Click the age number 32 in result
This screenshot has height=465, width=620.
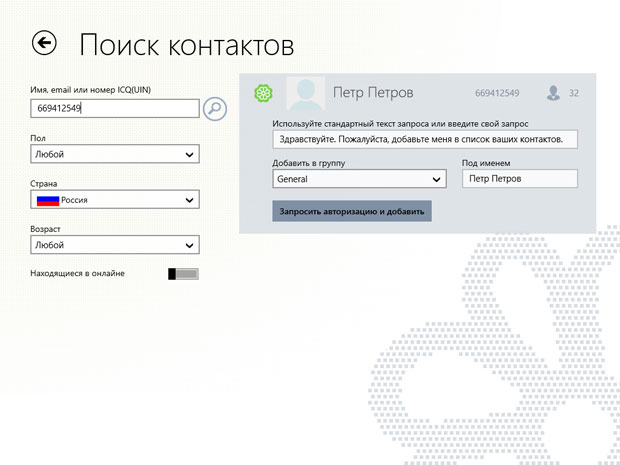[574, 94]
